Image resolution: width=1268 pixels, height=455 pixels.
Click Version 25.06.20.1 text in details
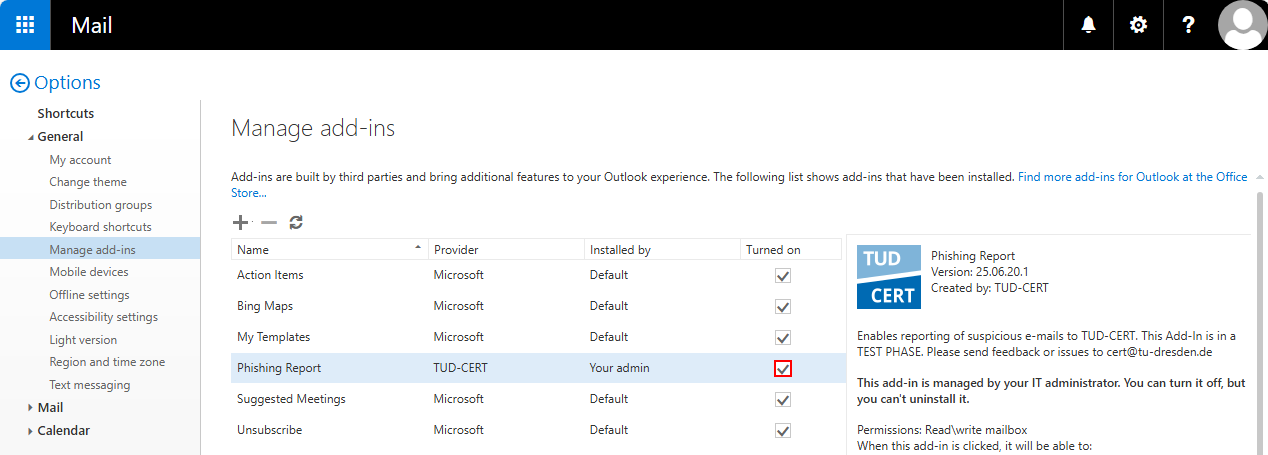pyautogui.click(x=978, y=272)
